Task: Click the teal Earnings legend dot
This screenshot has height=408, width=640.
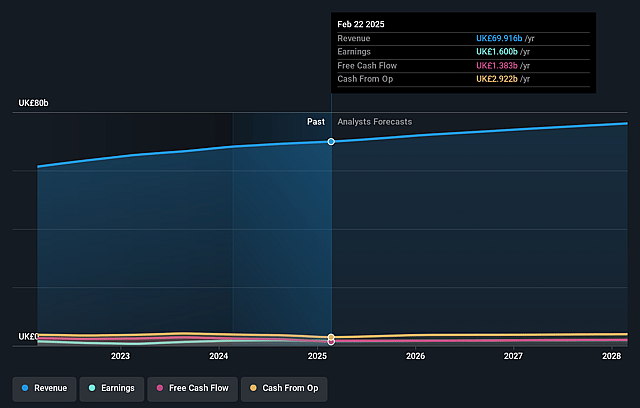Action: 92,388
